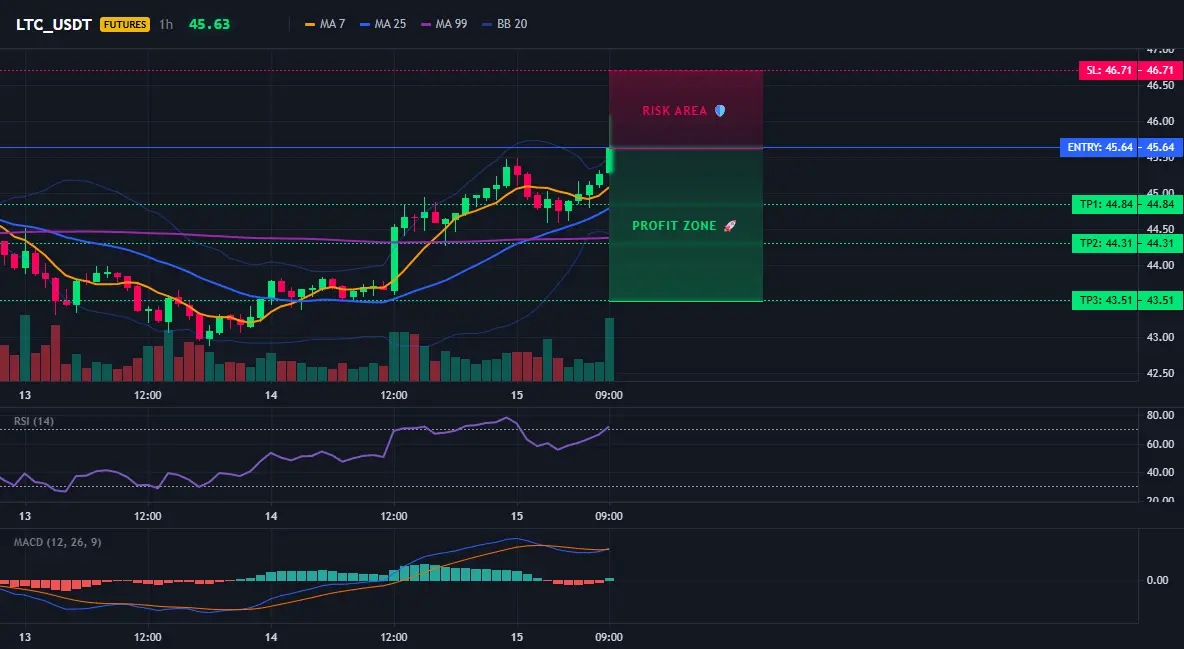
Task: Click the tallest rightmost green volume bar
Action: pyautogui.click(x=609, y=349)
